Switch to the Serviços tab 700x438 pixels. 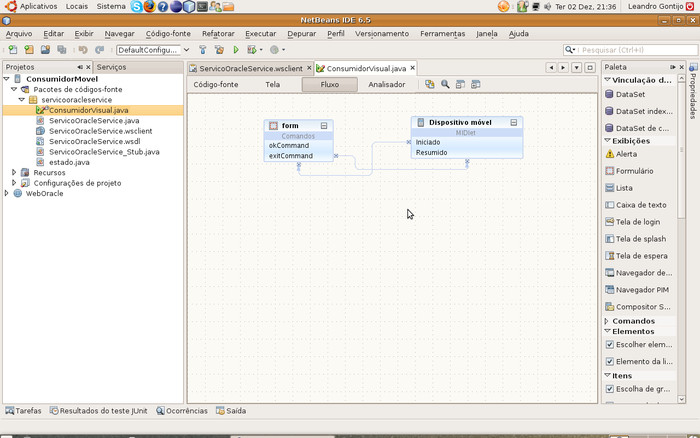[111, 67]
